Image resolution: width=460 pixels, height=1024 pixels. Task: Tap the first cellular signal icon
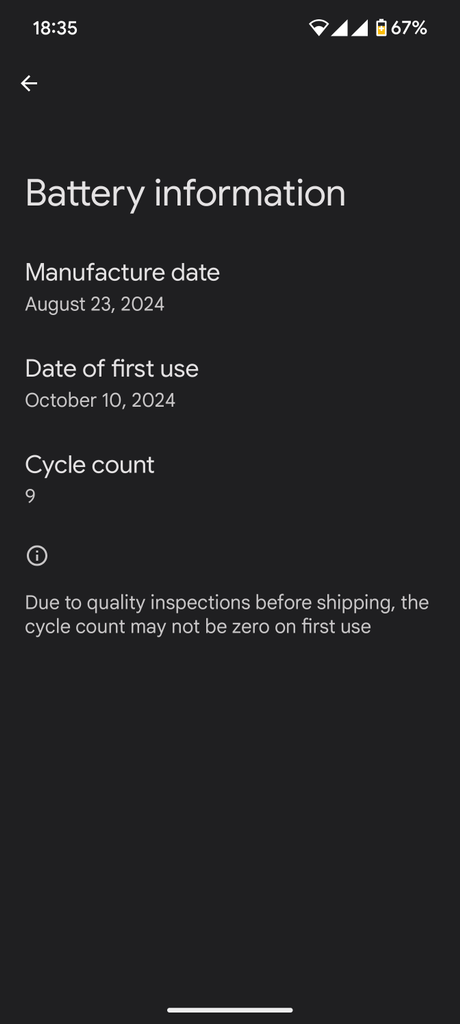(x=338, y=28)
